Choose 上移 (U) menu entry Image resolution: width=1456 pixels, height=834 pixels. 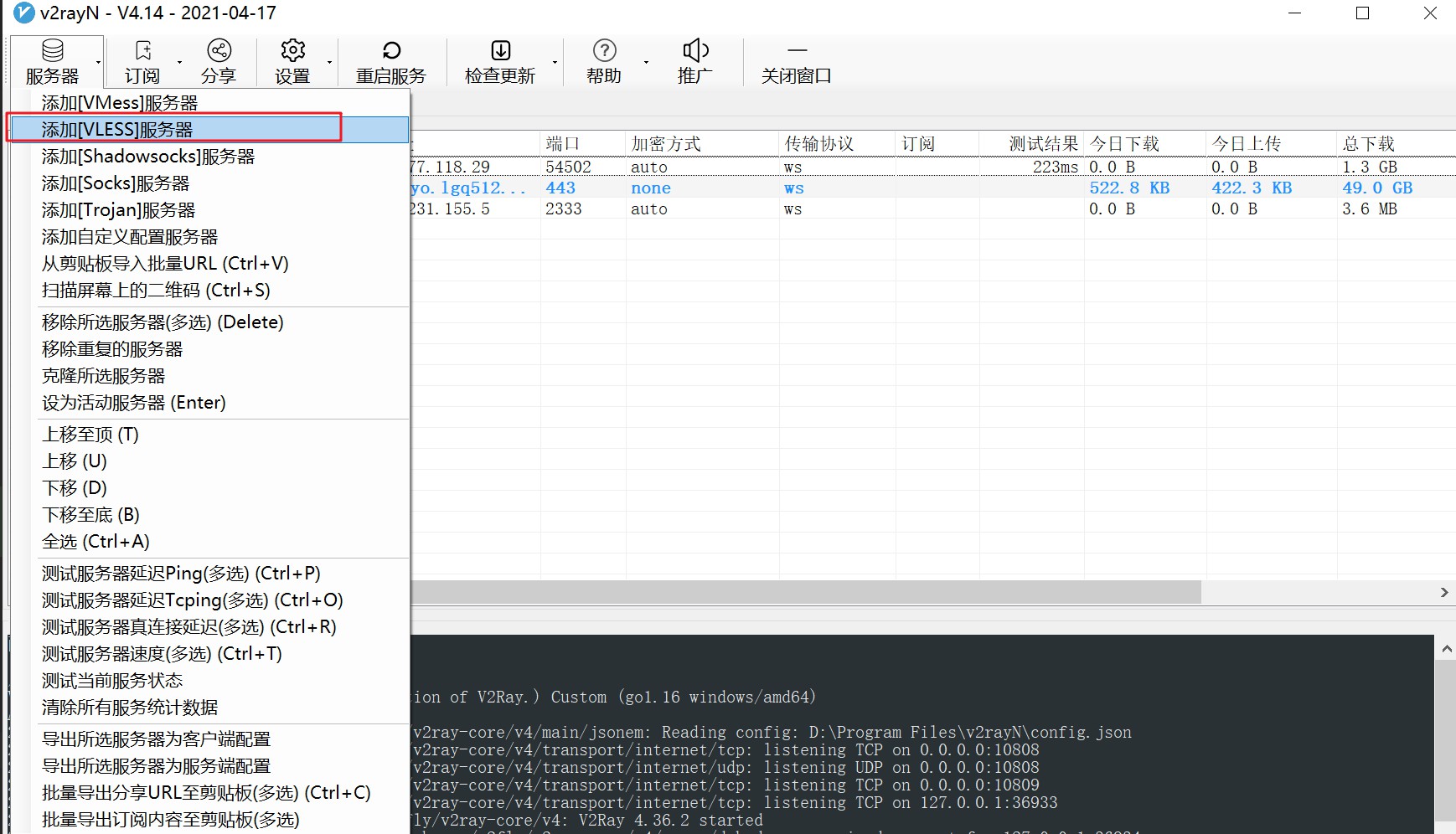click(x=208, y=461)
